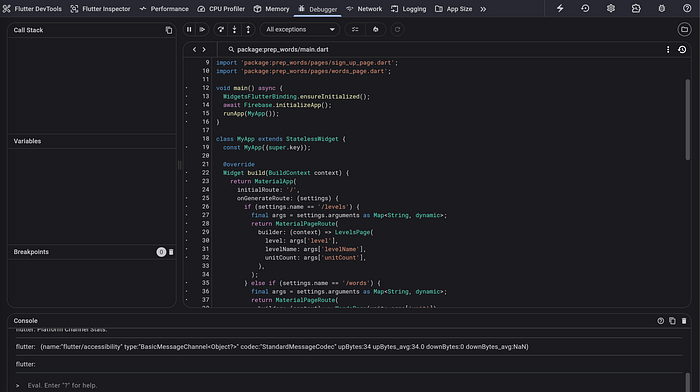Viewport: 700px width, 392px height.
Task: Open the file explorer folder icon
Action: coord(684,29)
